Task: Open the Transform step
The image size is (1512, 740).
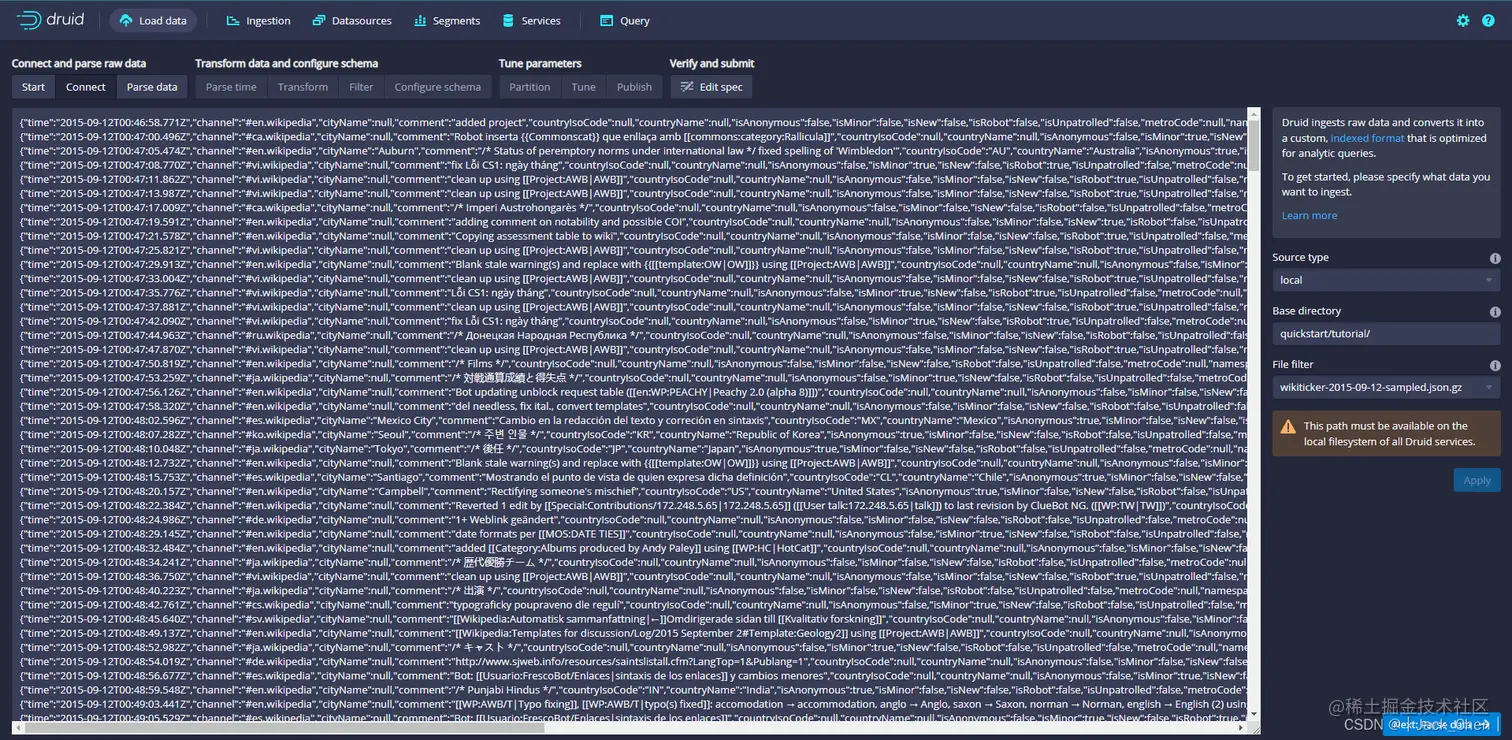Action: (x=303, y=87)
